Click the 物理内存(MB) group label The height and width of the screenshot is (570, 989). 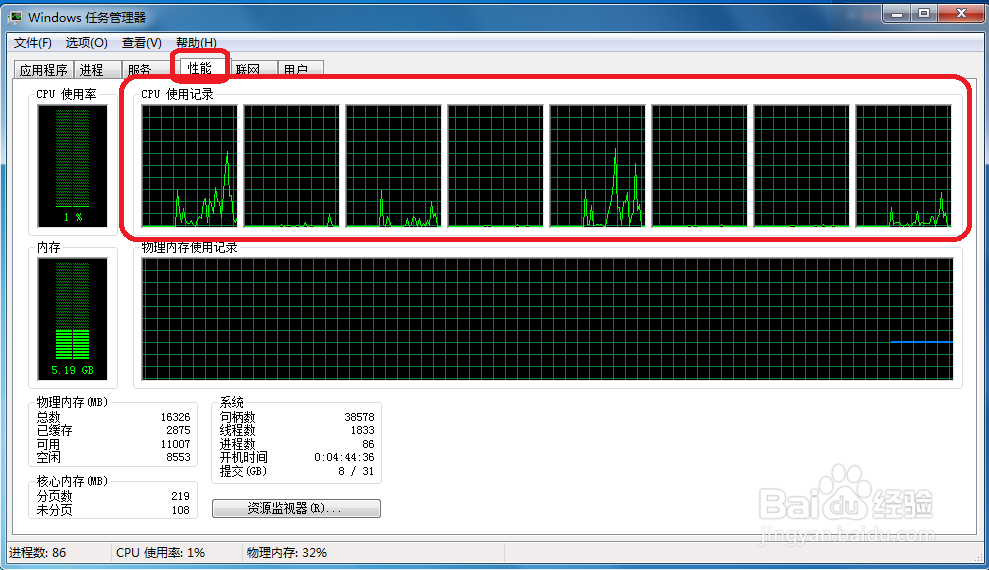coord(72,402)
